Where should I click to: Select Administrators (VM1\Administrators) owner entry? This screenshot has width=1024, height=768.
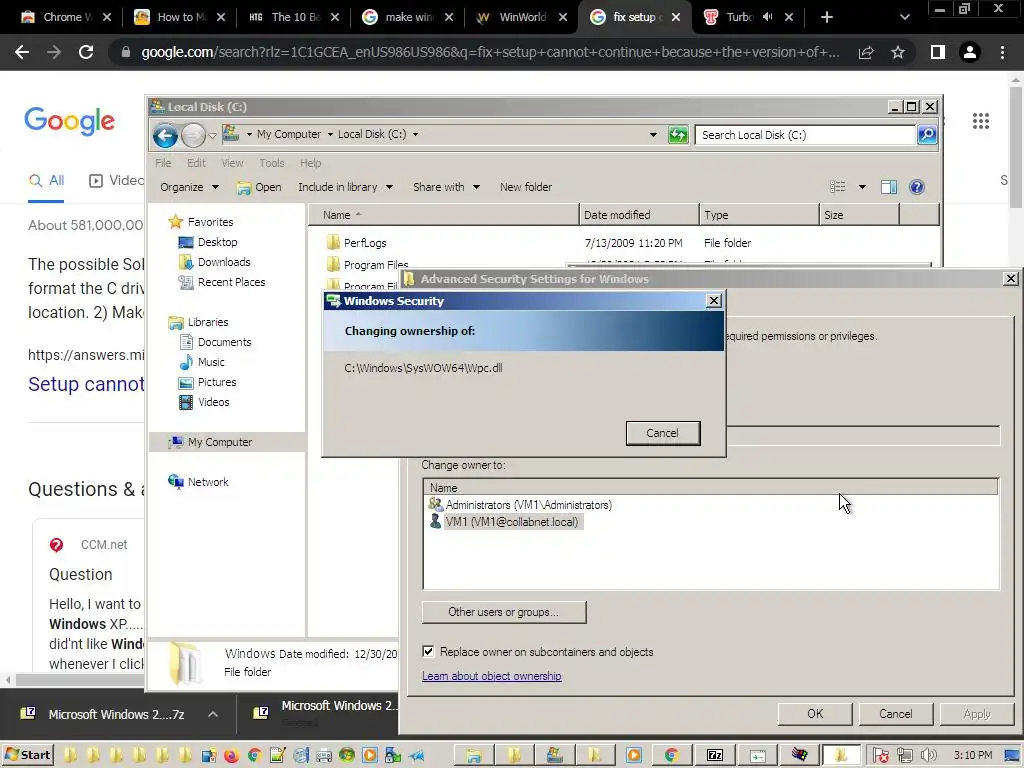click(520, 505)
